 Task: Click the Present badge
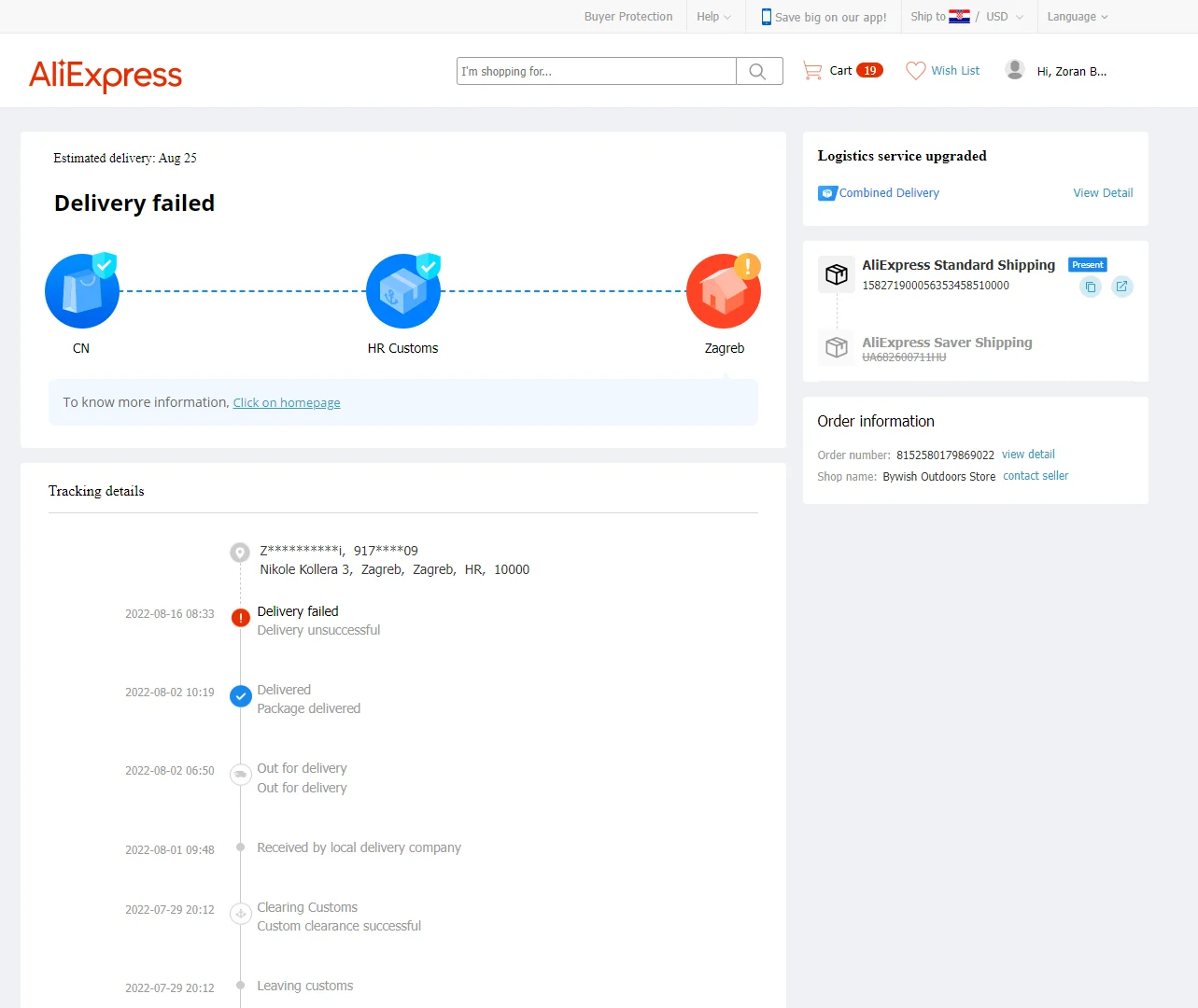(1088, 265)
